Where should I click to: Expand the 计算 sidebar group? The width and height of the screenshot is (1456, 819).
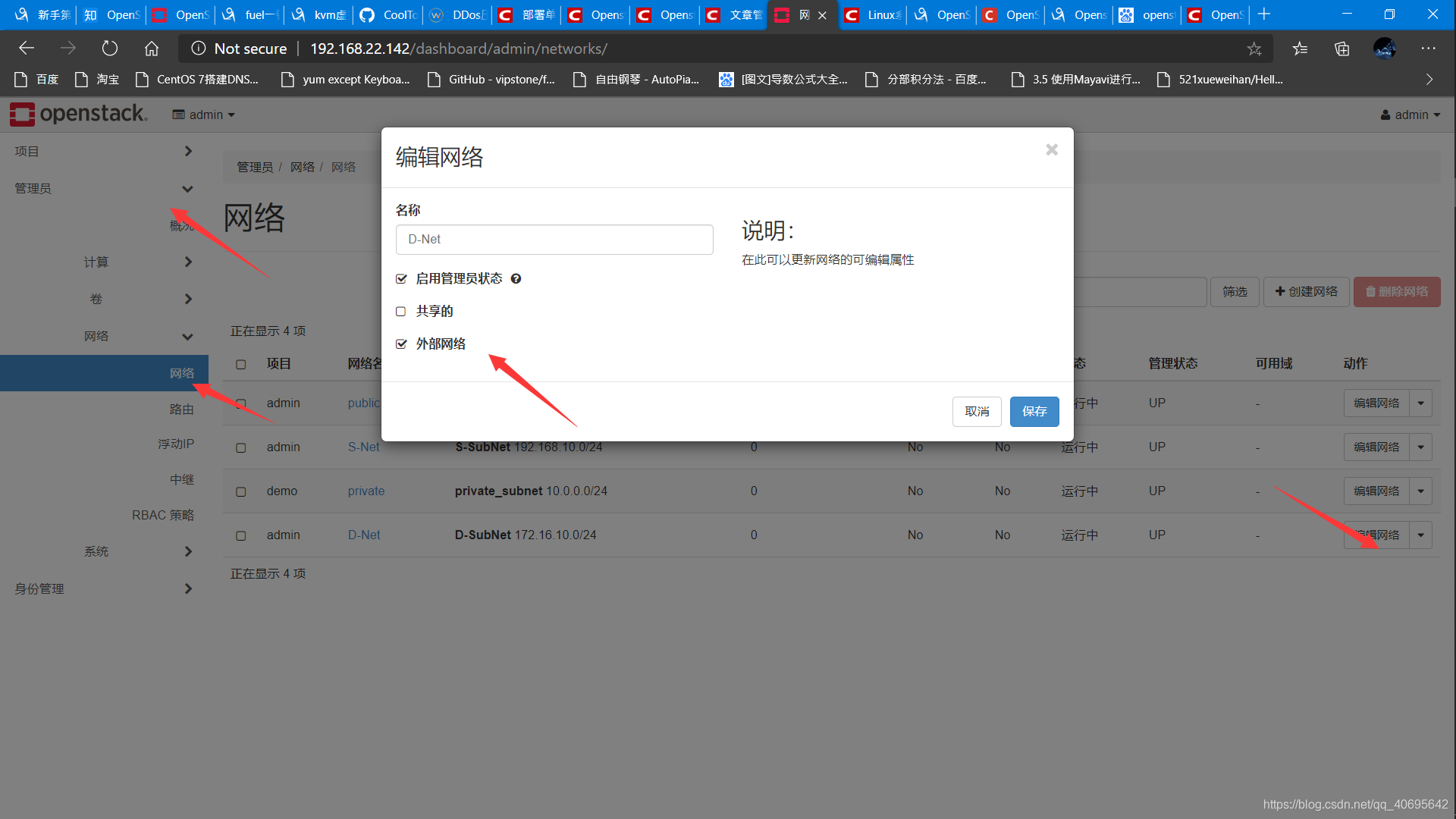coord(104,262)
